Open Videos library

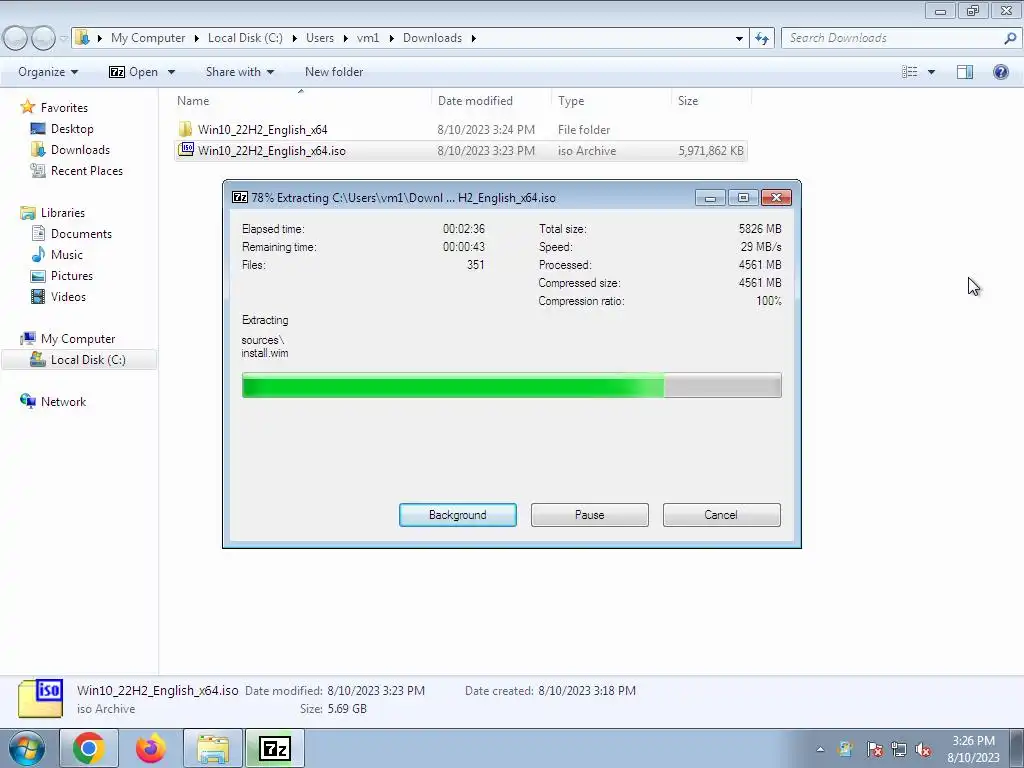pos(68,296)
